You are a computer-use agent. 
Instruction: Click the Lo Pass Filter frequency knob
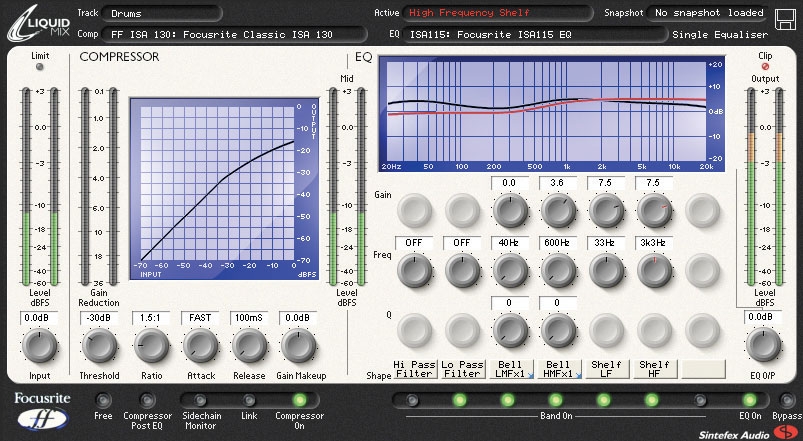click(462, 270)
